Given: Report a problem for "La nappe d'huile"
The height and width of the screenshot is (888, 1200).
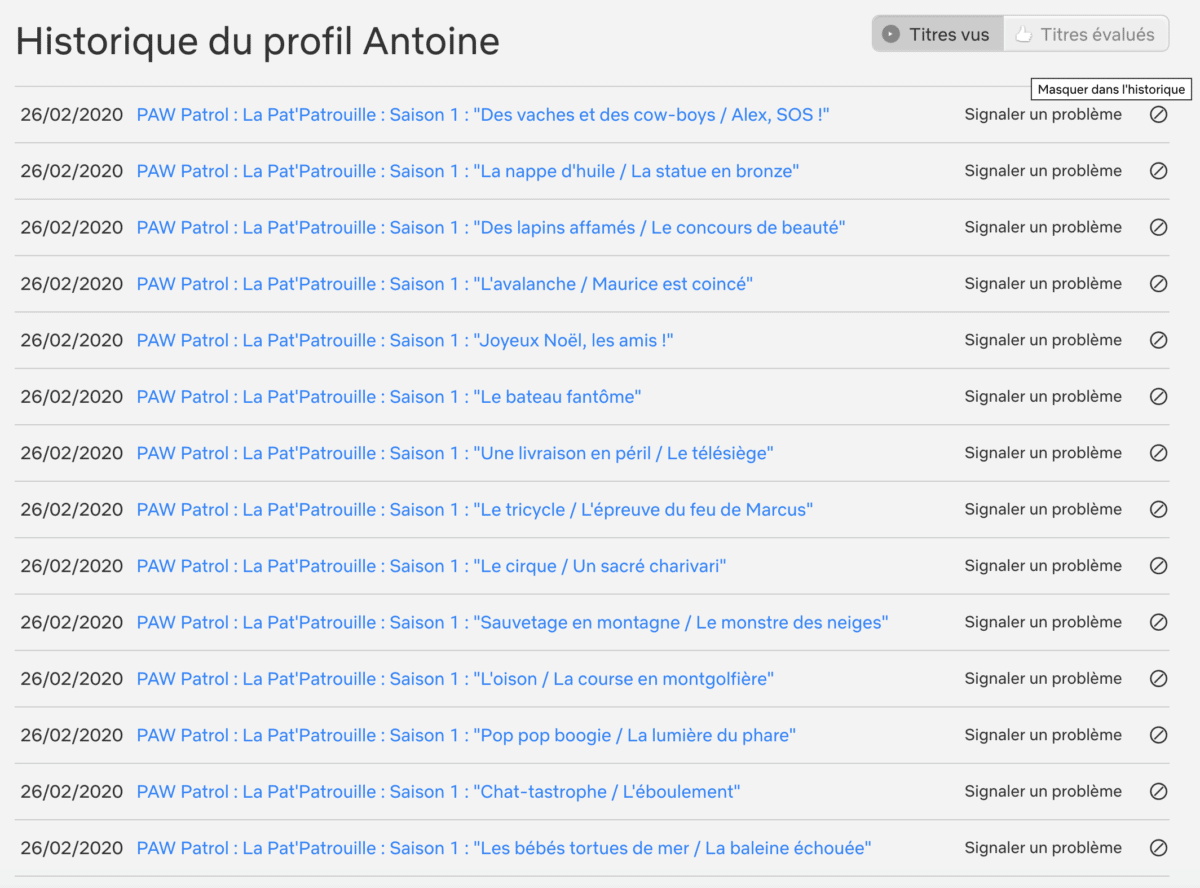Looking at the screenshot, I should [1043, 171].
